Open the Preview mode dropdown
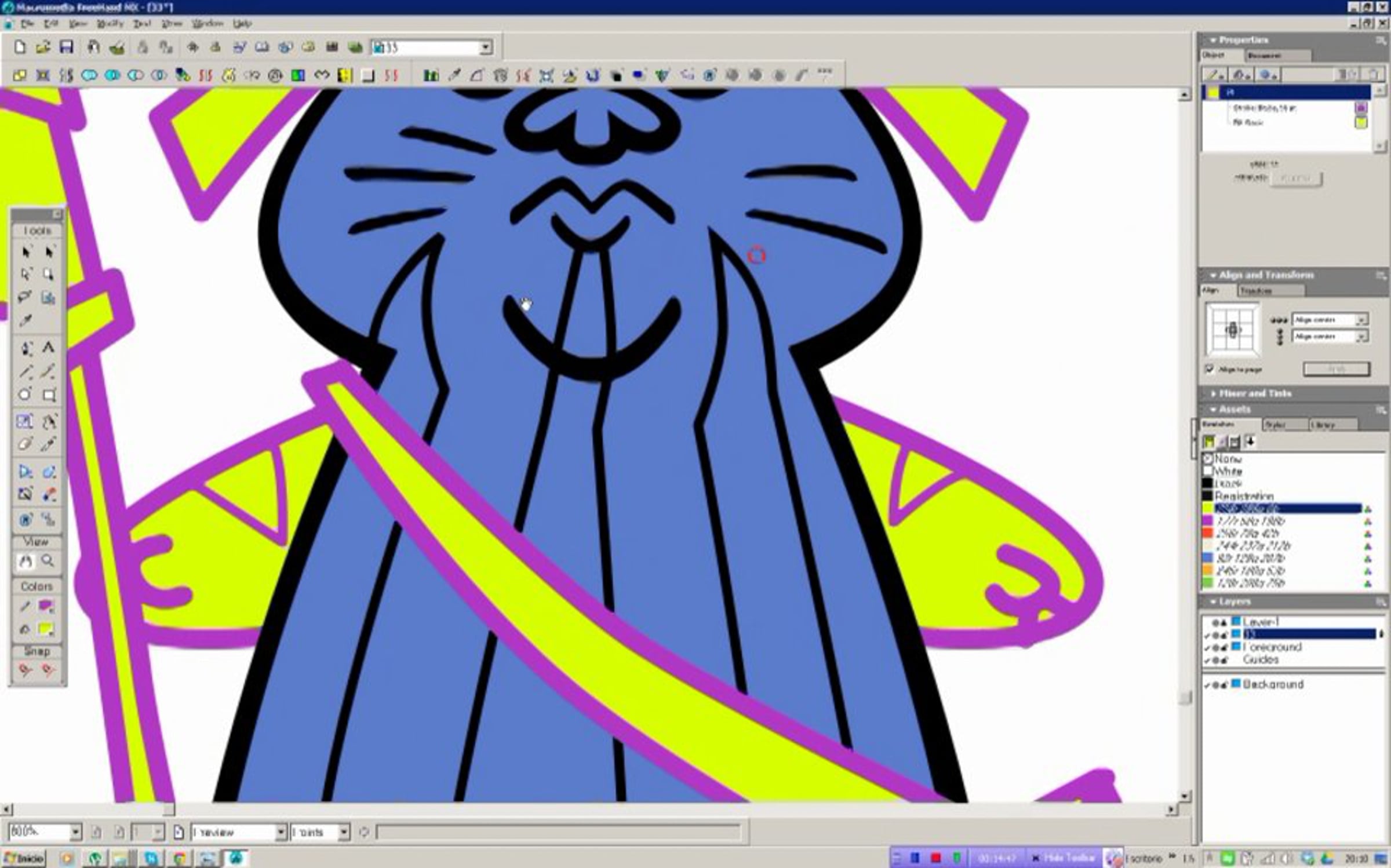The width and height of the screenshot is (1391, 868). click(281, 832)
